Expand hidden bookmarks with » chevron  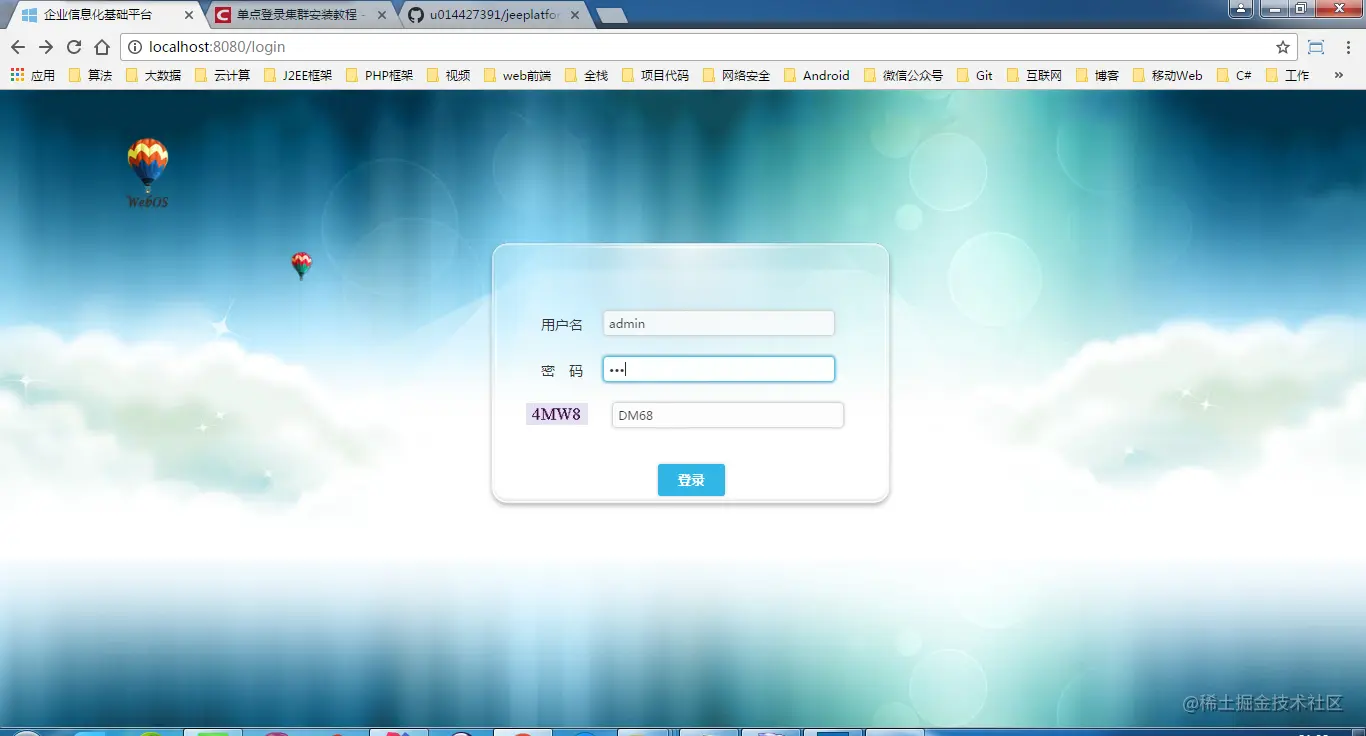pos(1339,75)
